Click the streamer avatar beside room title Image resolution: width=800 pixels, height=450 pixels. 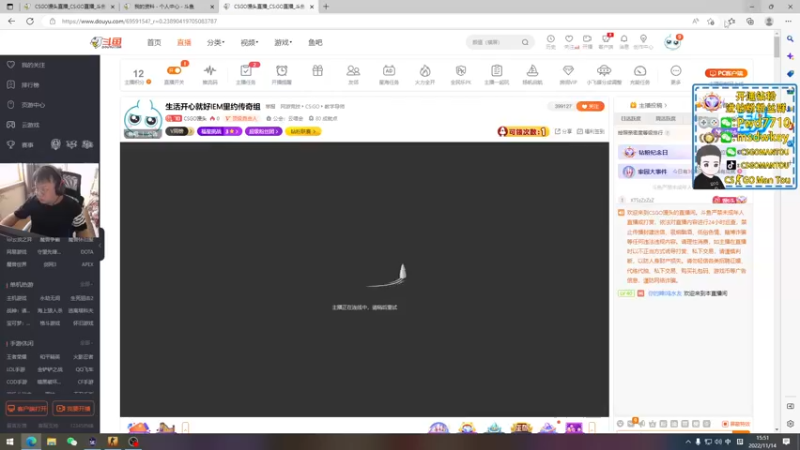click(x=143, y=119)
